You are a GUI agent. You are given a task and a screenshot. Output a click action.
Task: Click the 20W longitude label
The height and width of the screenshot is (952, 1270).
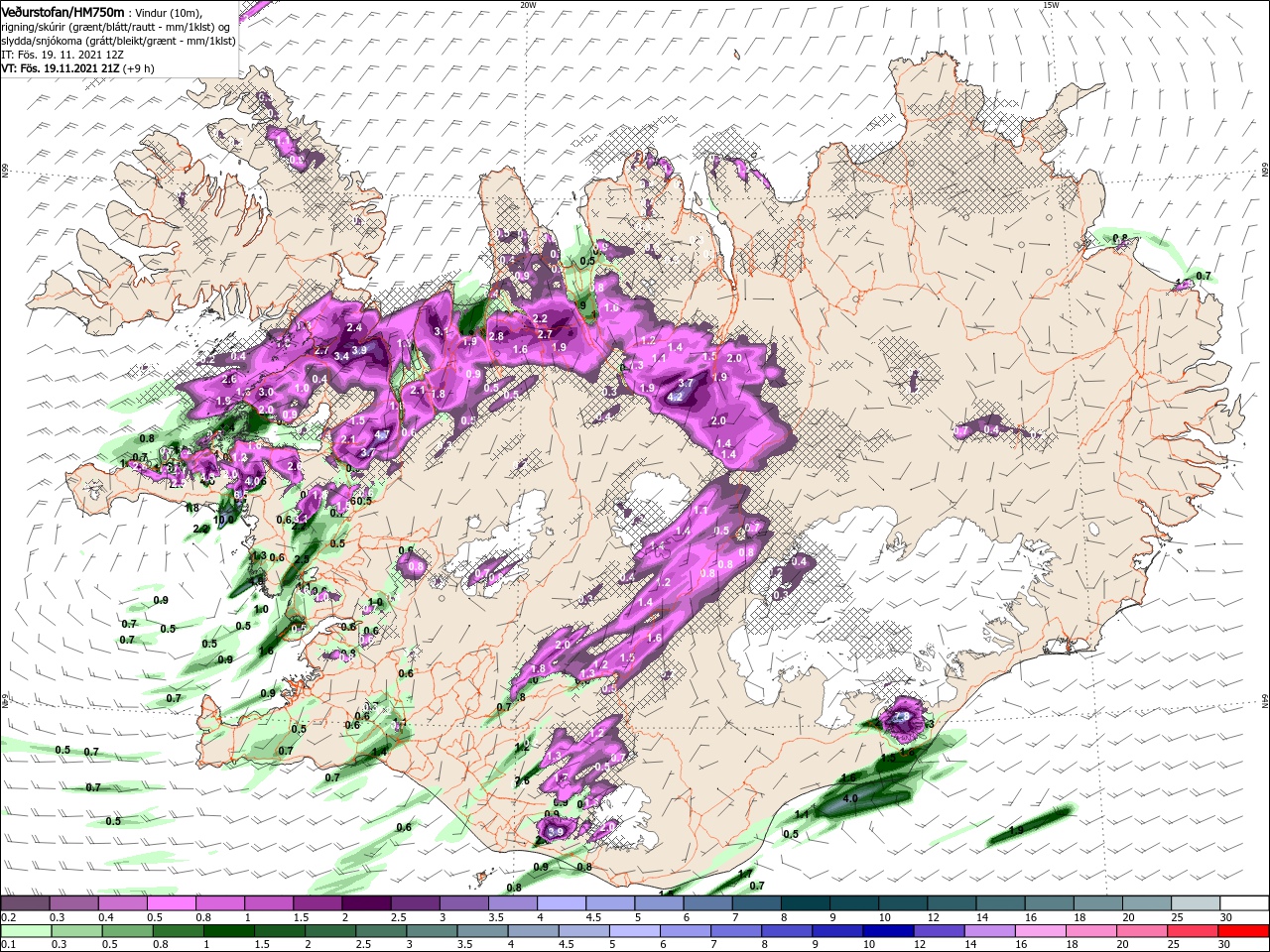pyautogui.click(x=528, y=4)
